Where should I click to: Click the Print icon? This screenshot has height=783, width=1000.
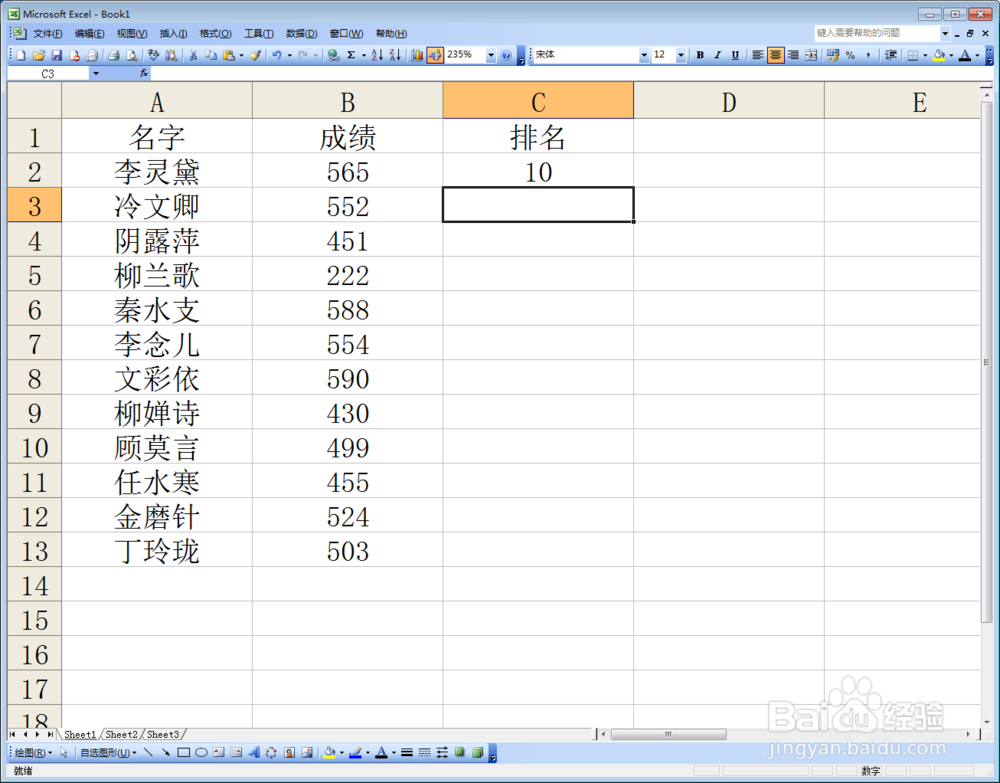114,55
